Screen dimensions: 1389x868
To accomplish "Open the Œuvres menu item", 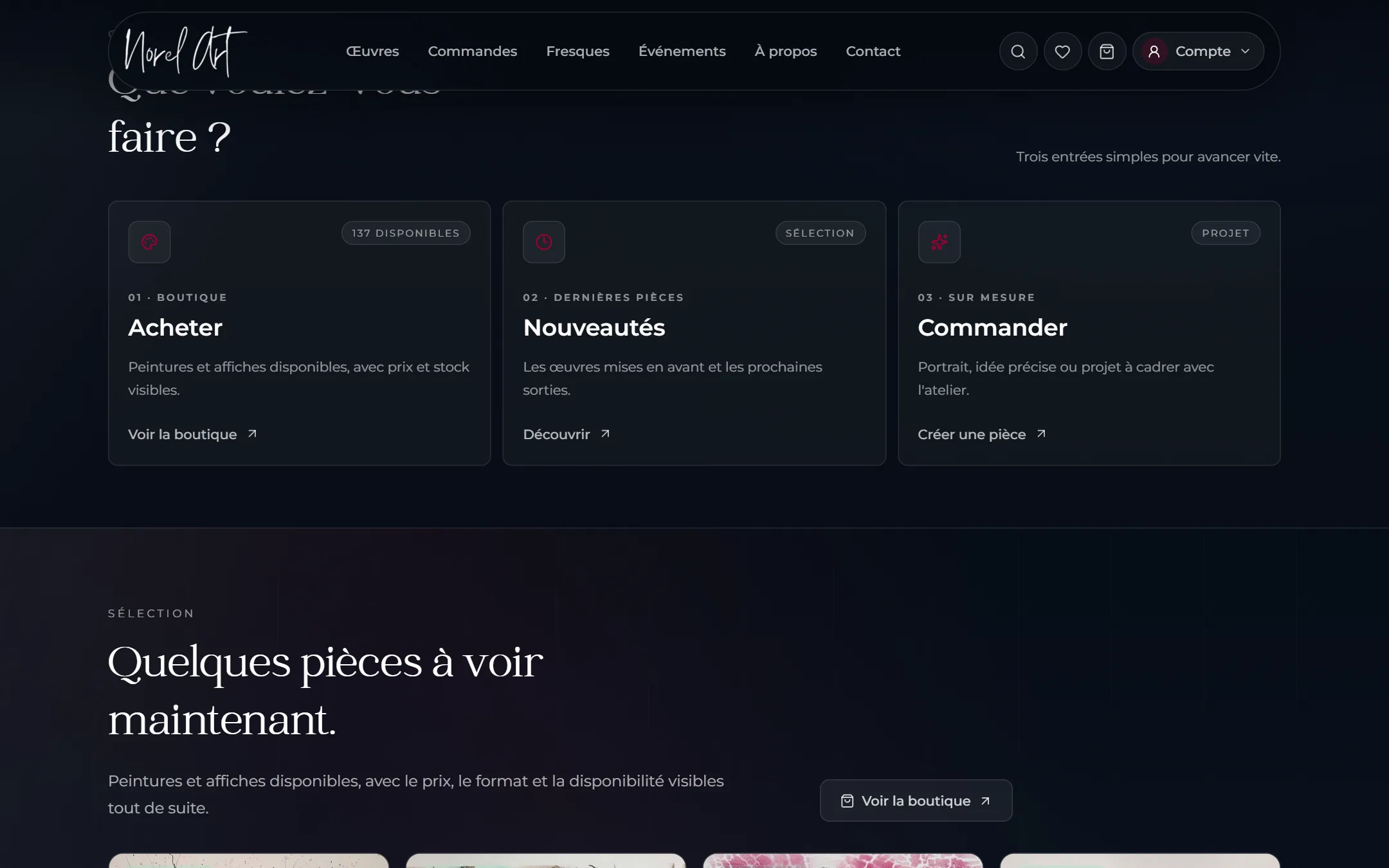I will point(372,51).
